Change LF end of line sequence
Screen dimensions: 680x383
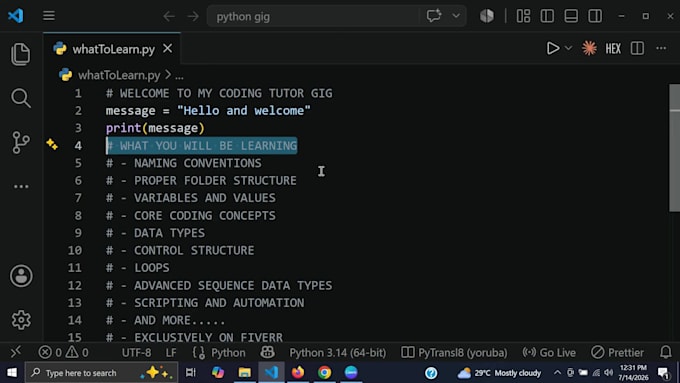click(171, 353)
